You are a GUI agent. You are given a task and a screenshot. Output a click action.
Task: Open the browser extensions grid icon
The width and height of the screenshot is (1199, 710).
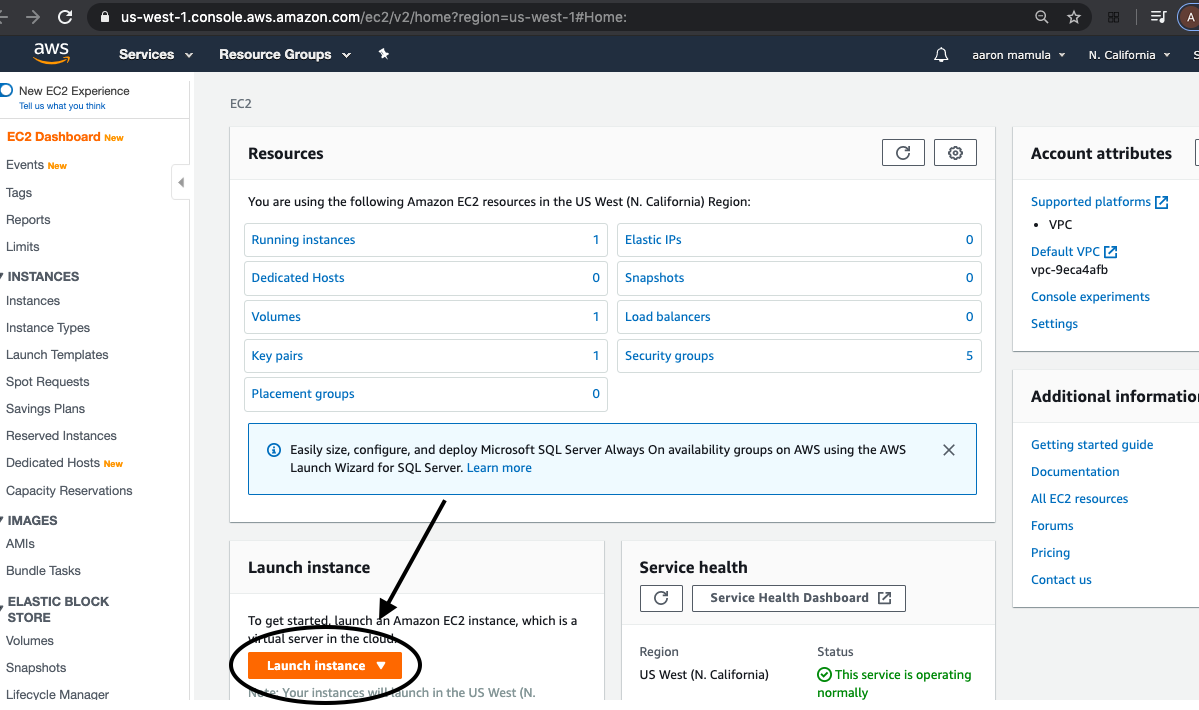point(1113,17)
